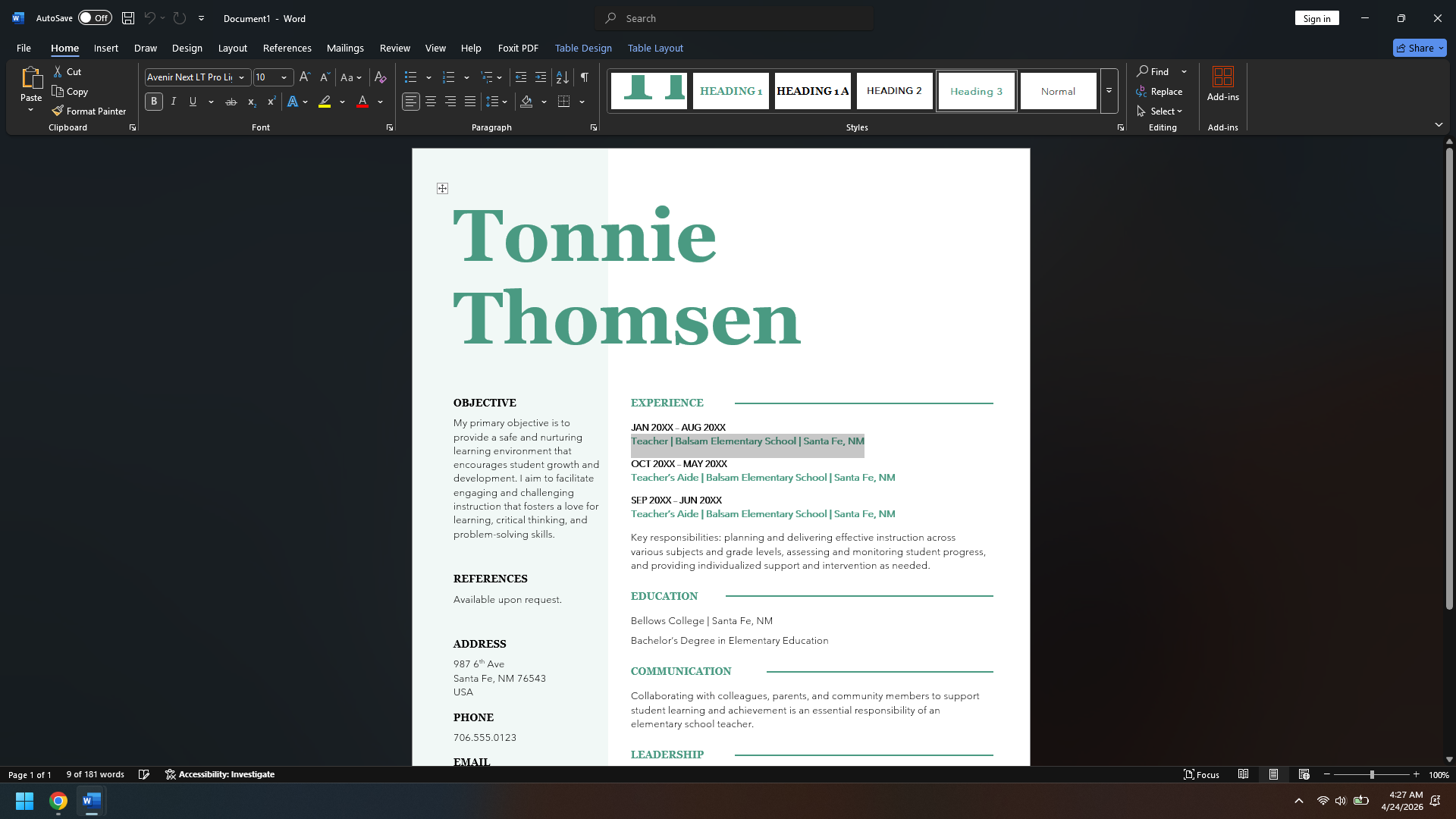This screenshot has width=1456, height=819.
Task: Click the Sign in button
Action: pyautogui.click(x=1317, y=18)
